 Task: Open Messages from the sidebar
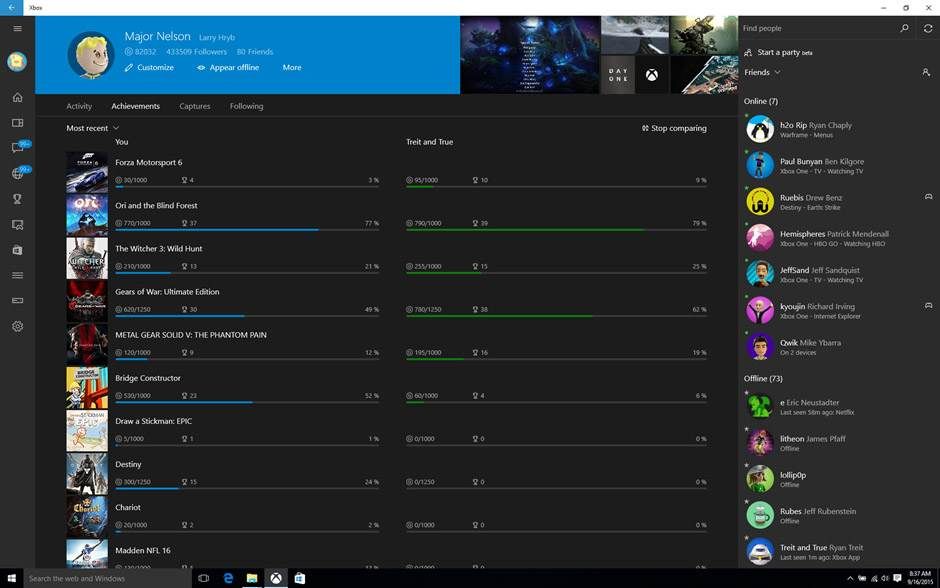[17, 148]
